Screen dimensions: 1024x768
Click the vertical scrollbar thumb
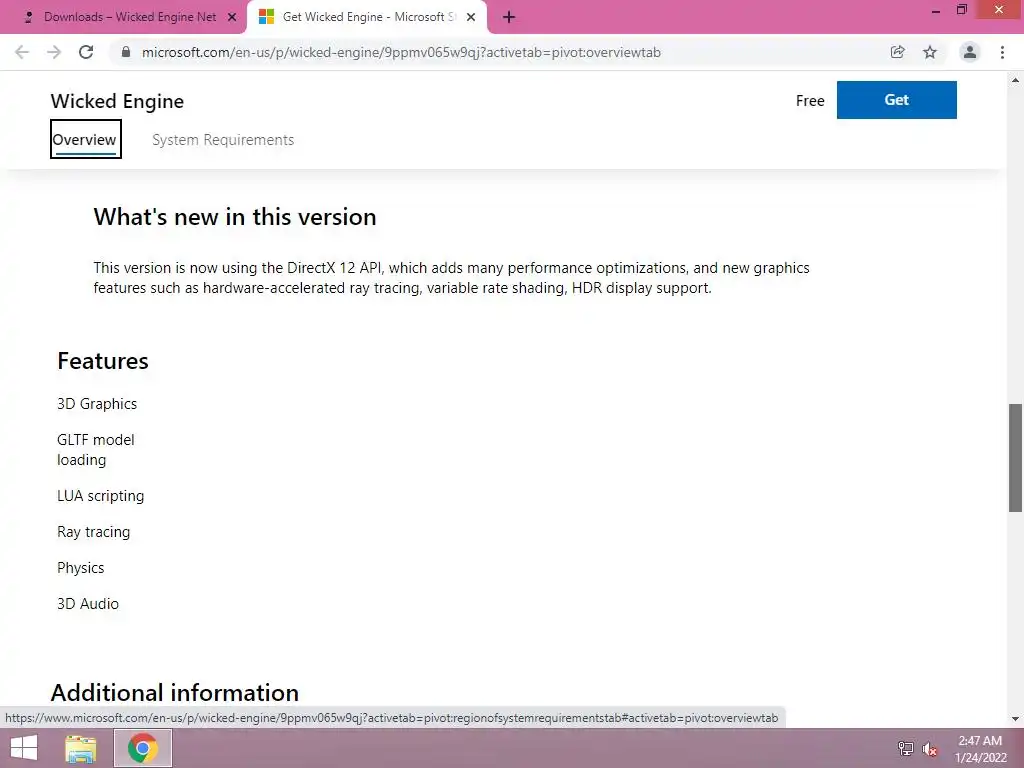(x=1016, y=458)
